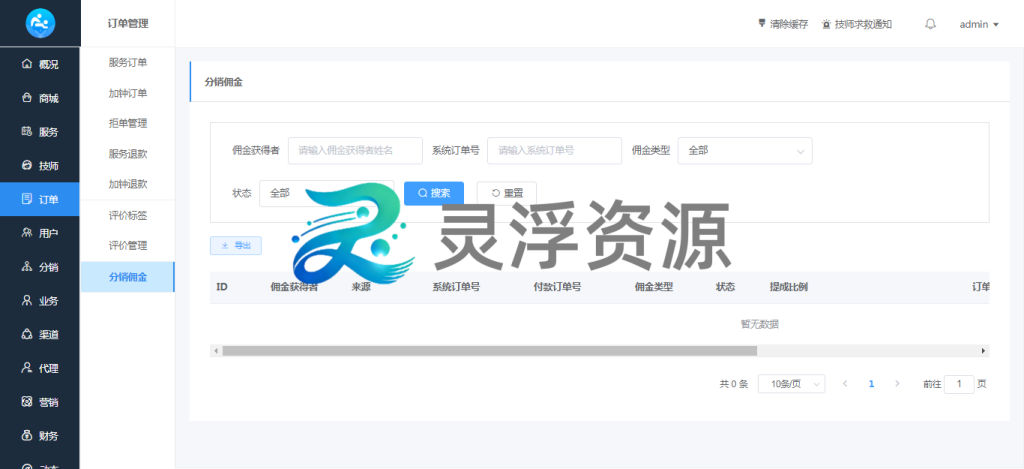Image resolution: width=1024 pixels, height=469 pixels.
Task: Open 评价标签 submenu item
Action: coord(127,216)
